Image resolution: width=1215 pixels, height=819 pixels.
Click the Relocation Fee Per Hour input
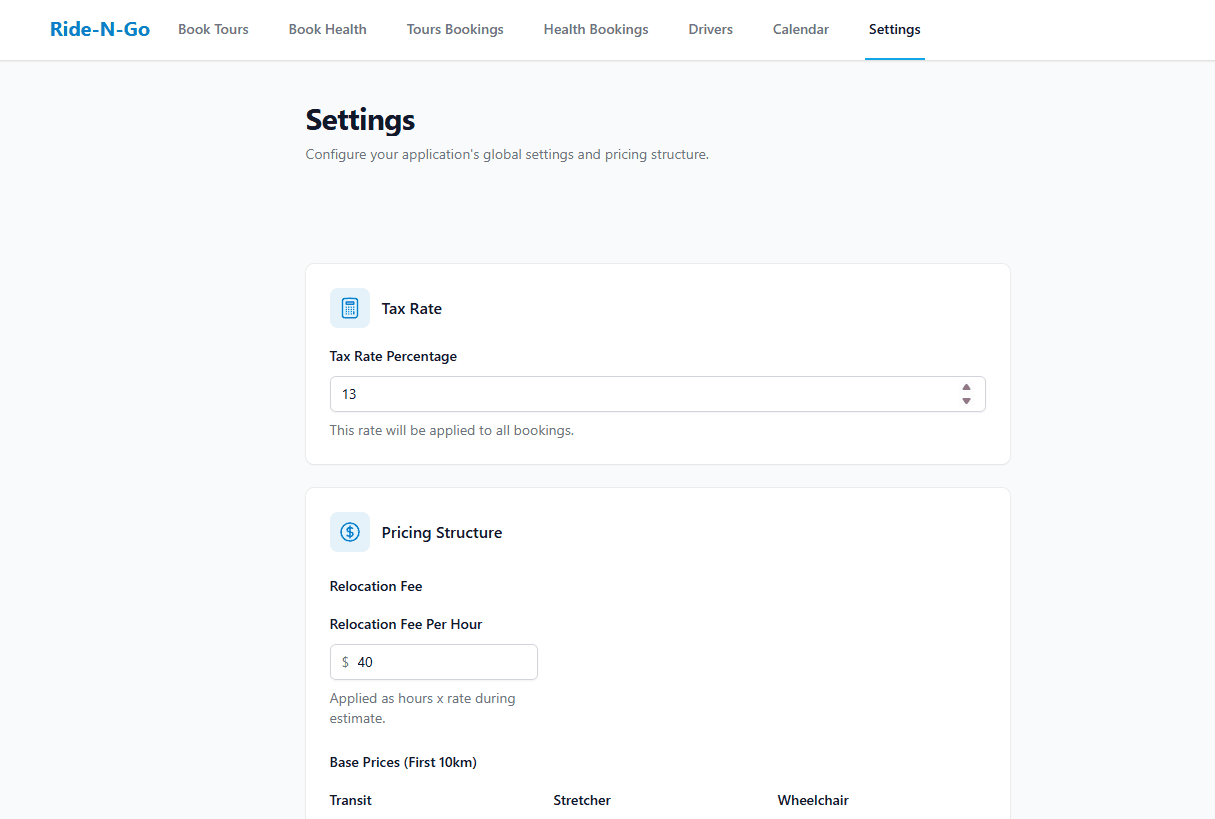[434, 662]
